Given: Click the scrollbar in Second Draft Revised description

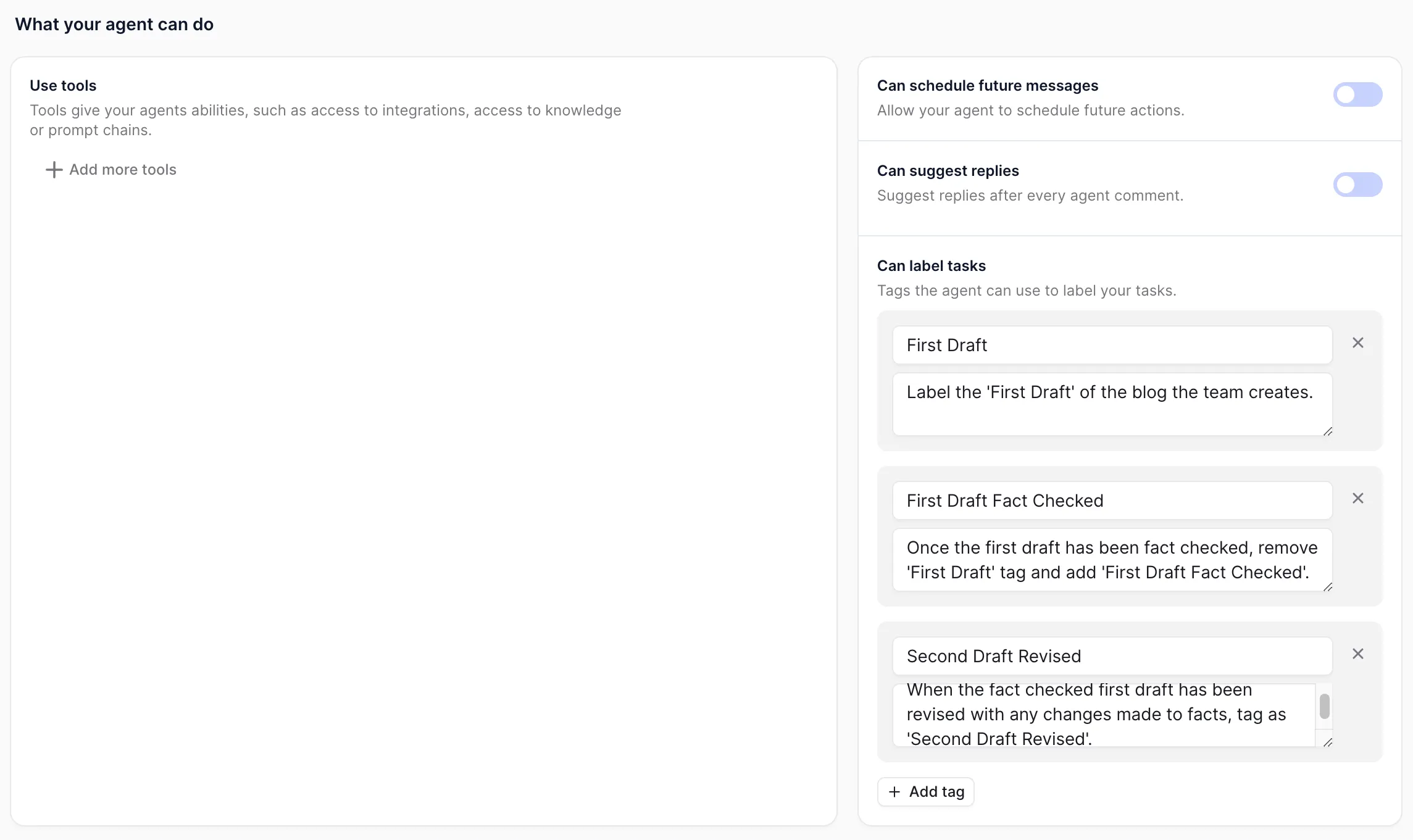Looking at the screenshot, I should tap(1323, 705).
